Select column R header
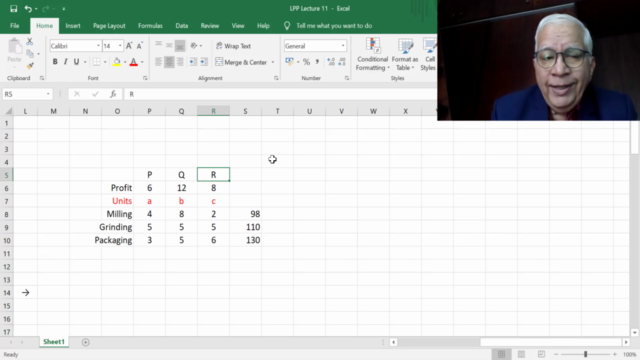Viewport: 640px width, 360px height. [x=213, y=111]
